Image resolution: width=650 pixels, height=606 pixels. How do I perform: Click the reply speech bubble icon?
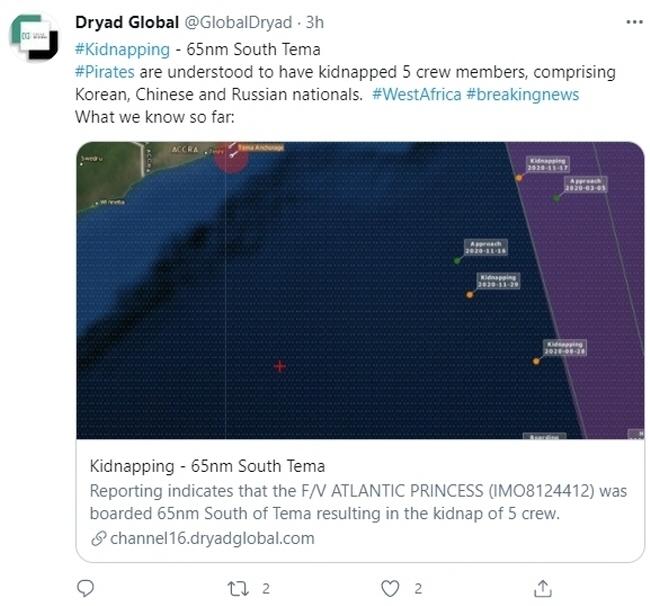[85, 588]
